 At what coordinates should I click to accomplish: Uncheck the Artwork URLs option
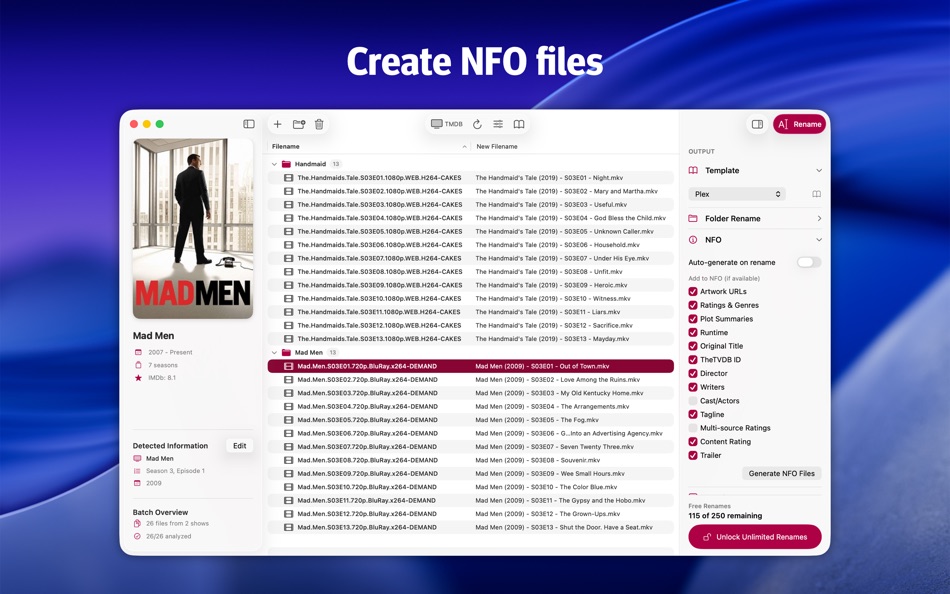coord(692,291)
